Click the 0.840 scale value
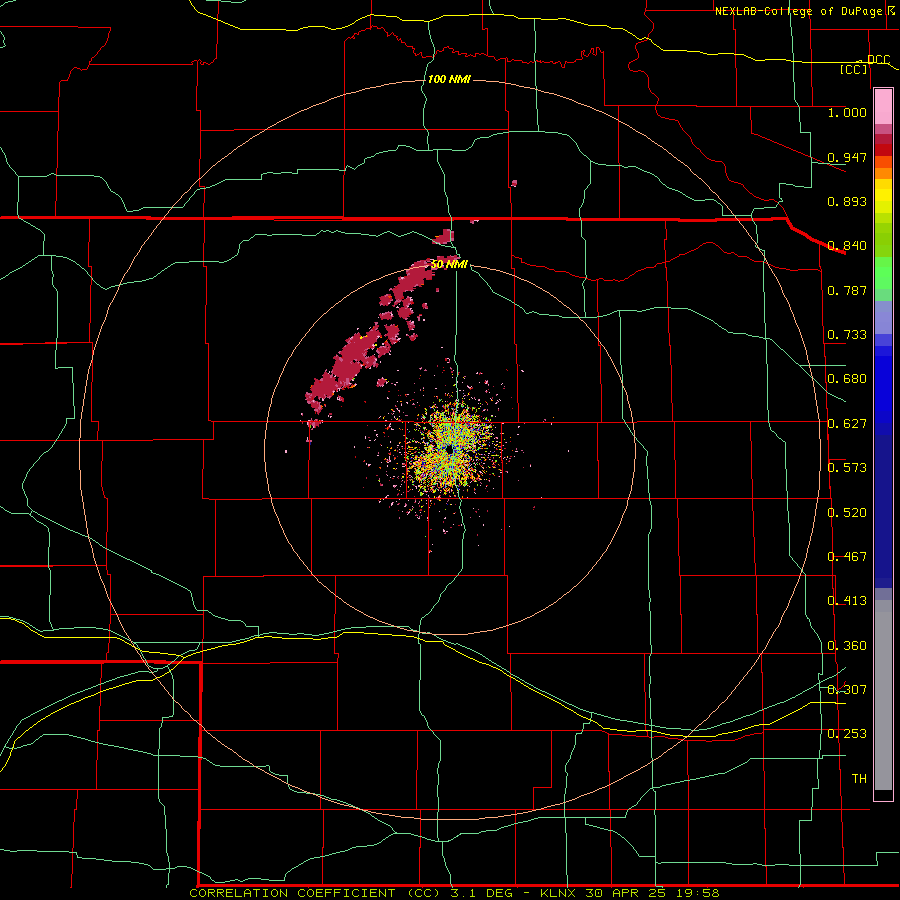900x900 pixels. pos(847,246)
